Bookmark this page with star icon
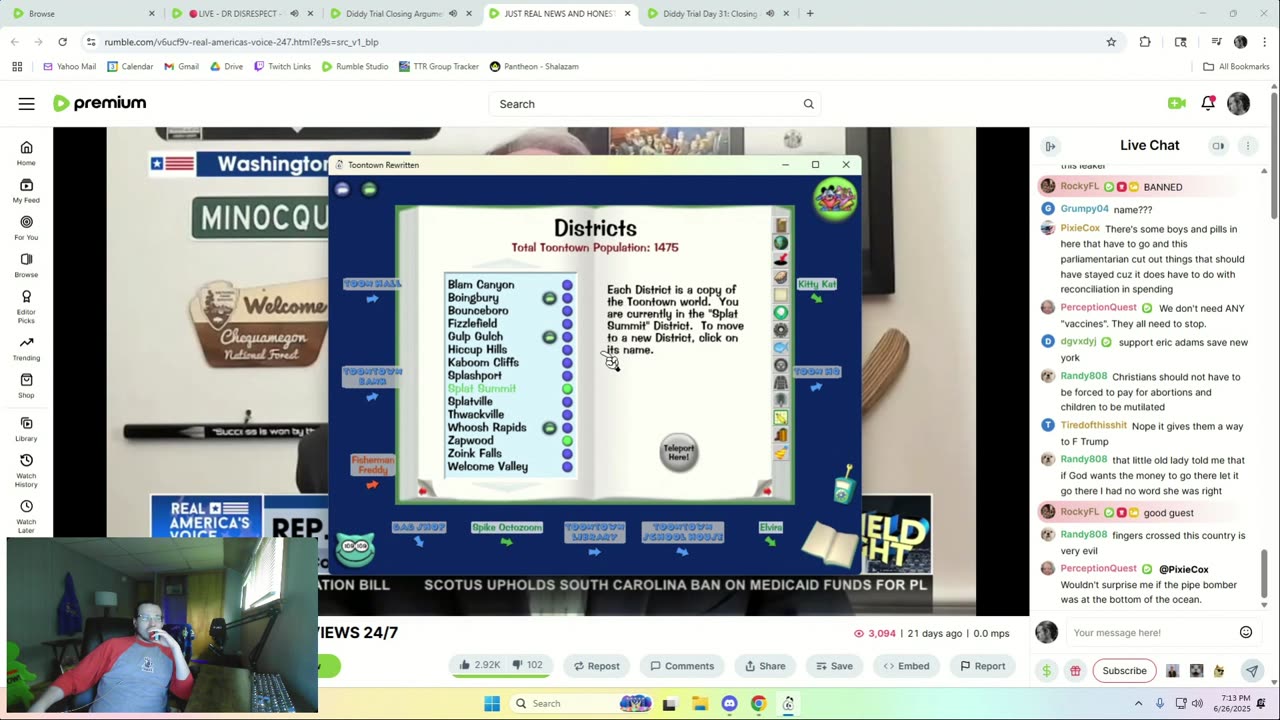Screen dimensions: 1280x720 (1111, 42)
